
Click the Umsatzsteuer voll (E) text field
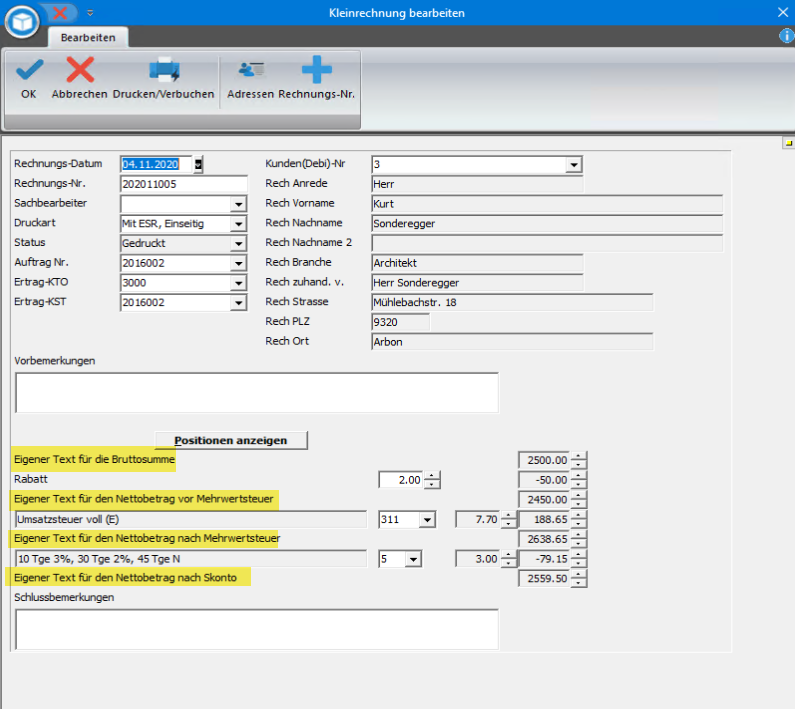(191, 519)
